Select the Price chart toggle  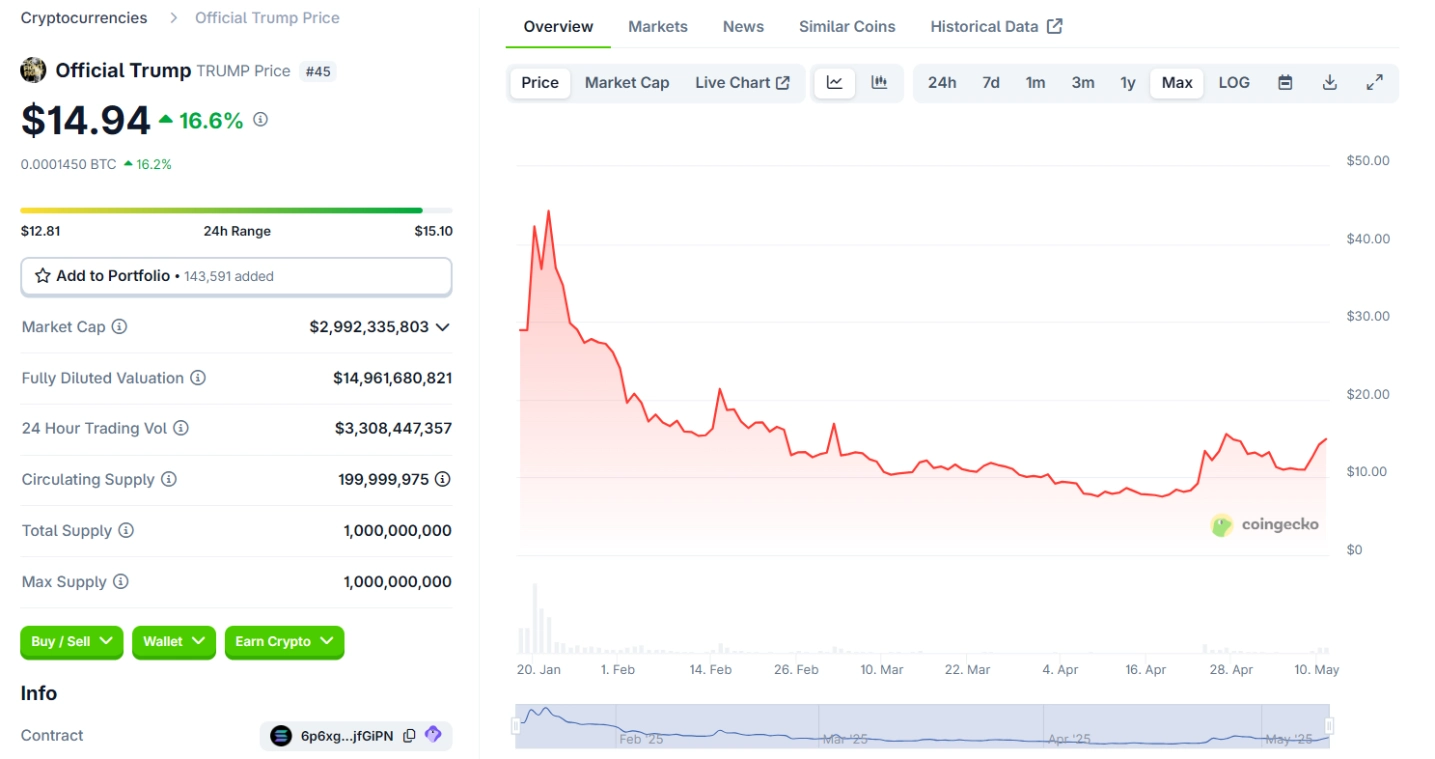[540, 83]
